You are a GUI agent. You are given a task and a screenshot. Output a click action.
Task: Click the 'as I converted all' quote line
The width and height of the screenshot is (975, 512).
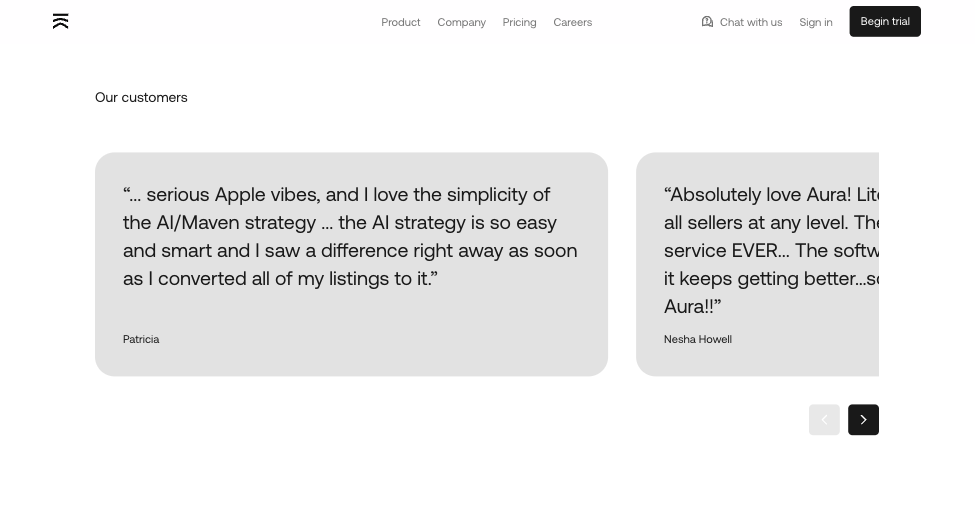point(280,278)
